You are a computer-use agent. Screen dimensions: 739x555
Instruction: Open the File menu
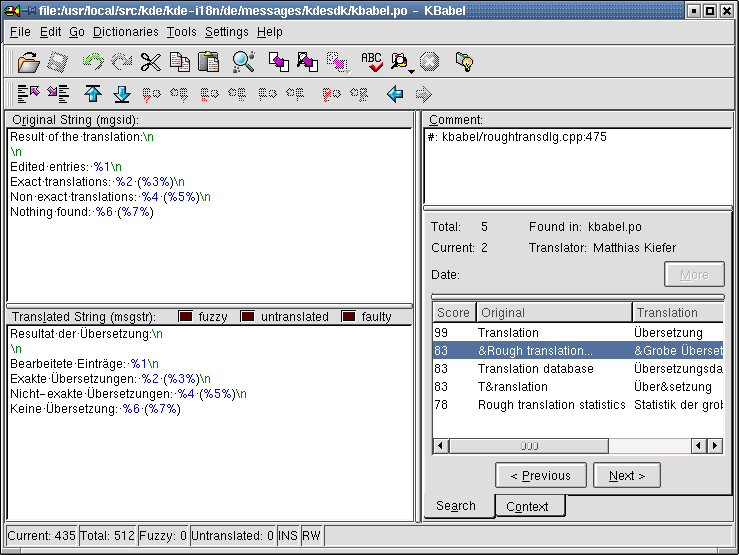pyautogui.click(x=20, y=32)
